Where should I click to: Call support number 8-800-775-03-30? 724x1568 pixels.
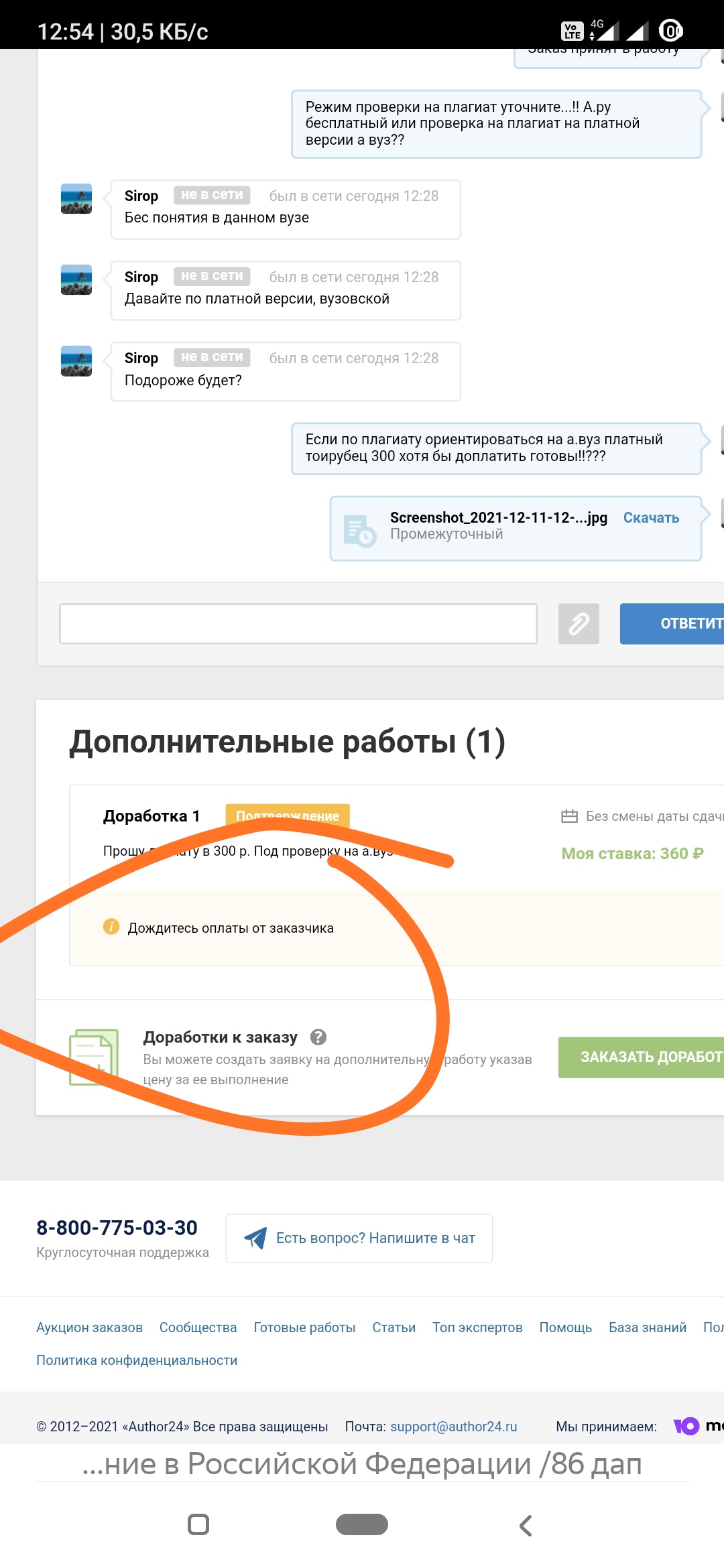click(x=117, y=1228)
